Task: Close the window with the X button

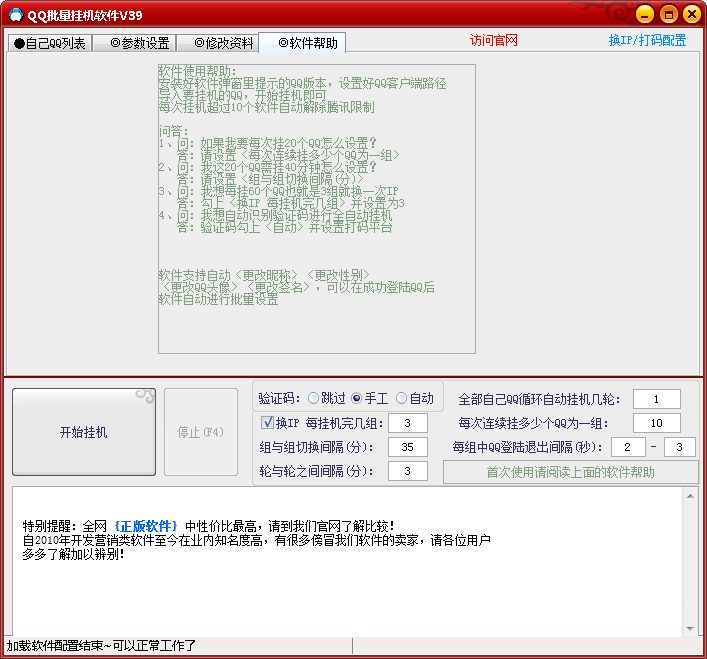Action: pos(692,14)
